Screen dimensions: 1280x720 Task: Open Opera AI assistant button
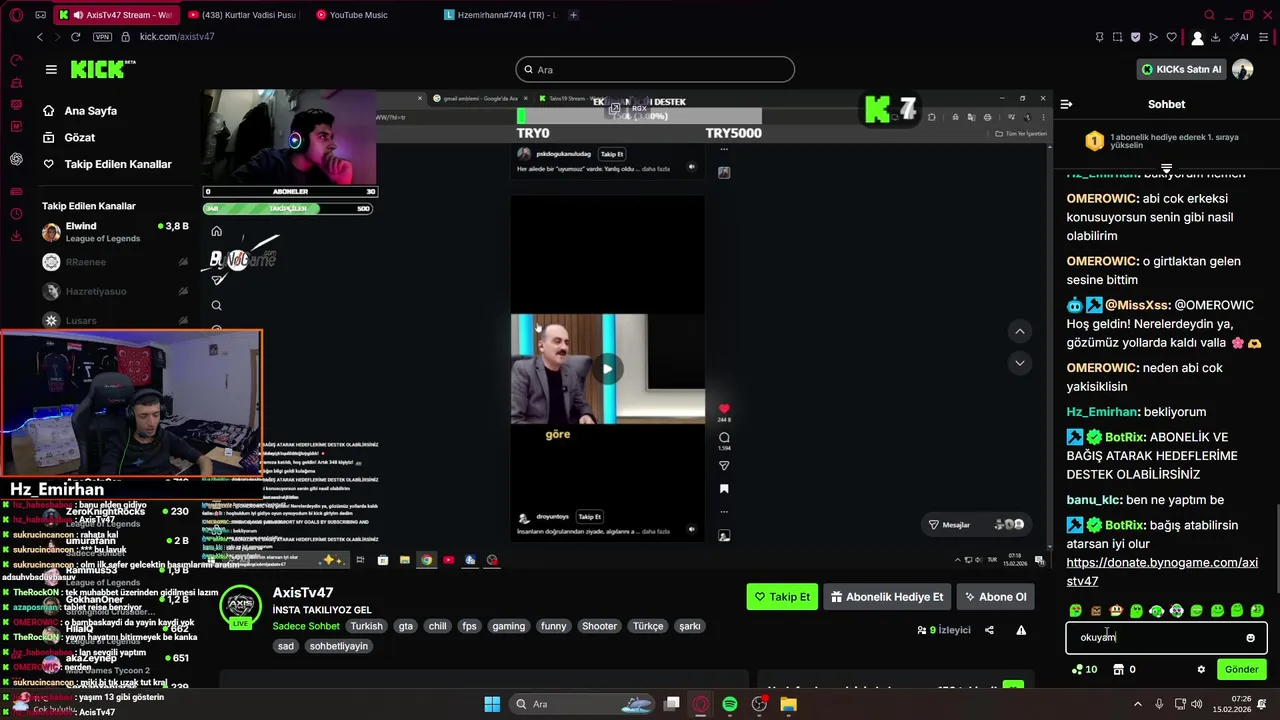1239,37
